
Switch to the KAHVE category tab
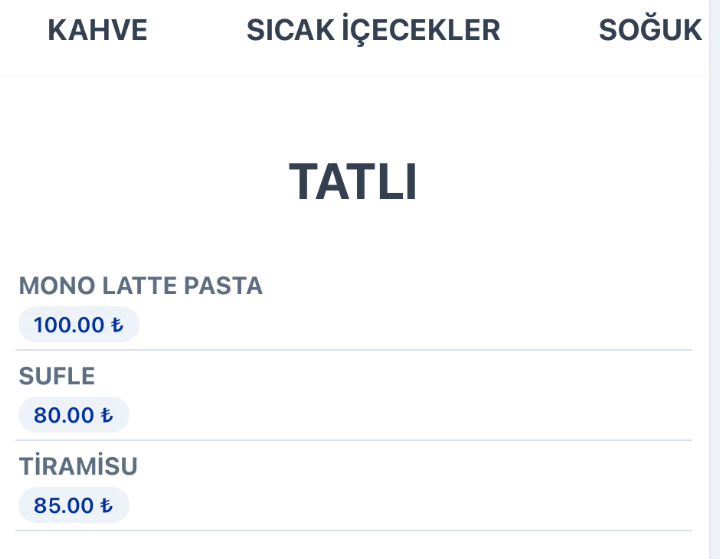pos(97,30)
